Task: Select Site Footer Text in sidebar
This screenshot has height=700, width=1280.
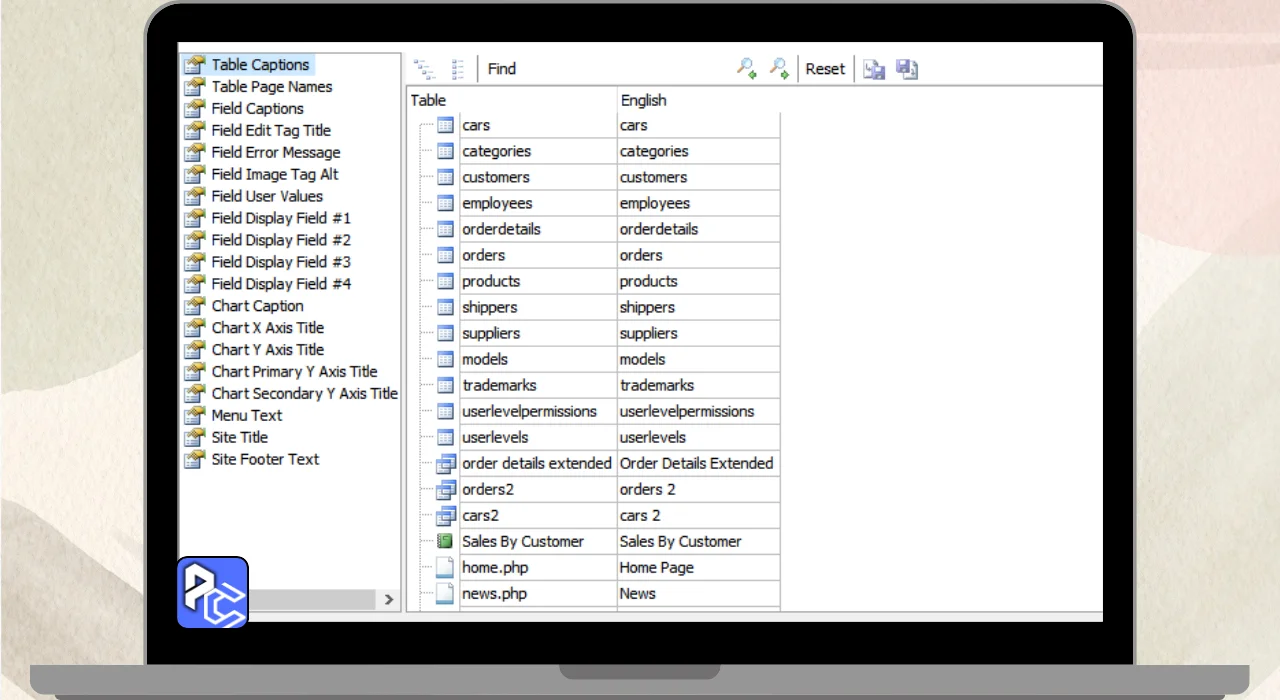Action: point(265,459)
